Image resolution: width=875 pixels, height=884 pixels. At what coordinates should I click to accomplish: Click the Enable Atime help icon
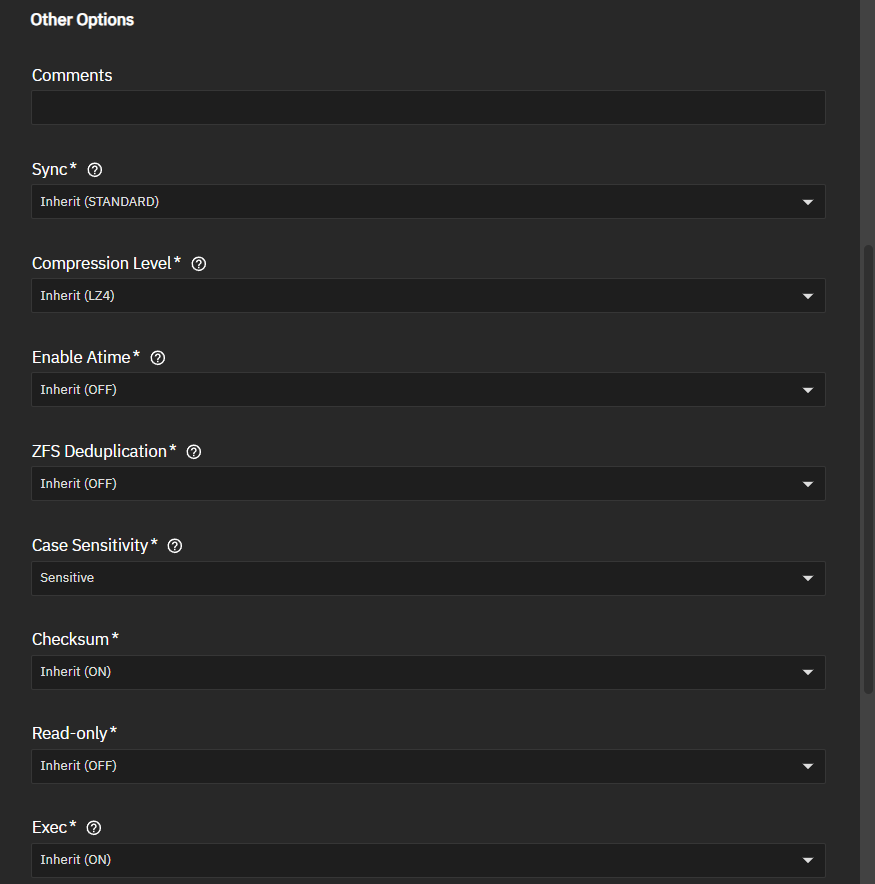(x=157, y=358)
